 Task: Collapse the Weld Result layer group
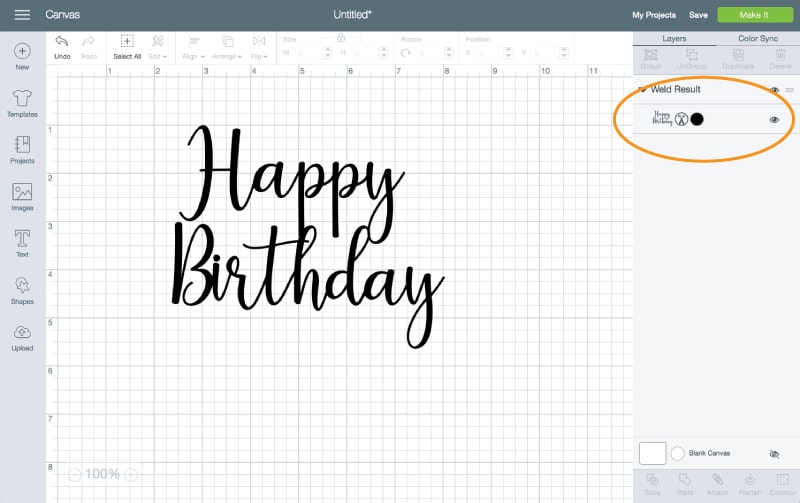click(x=642, y=90)
